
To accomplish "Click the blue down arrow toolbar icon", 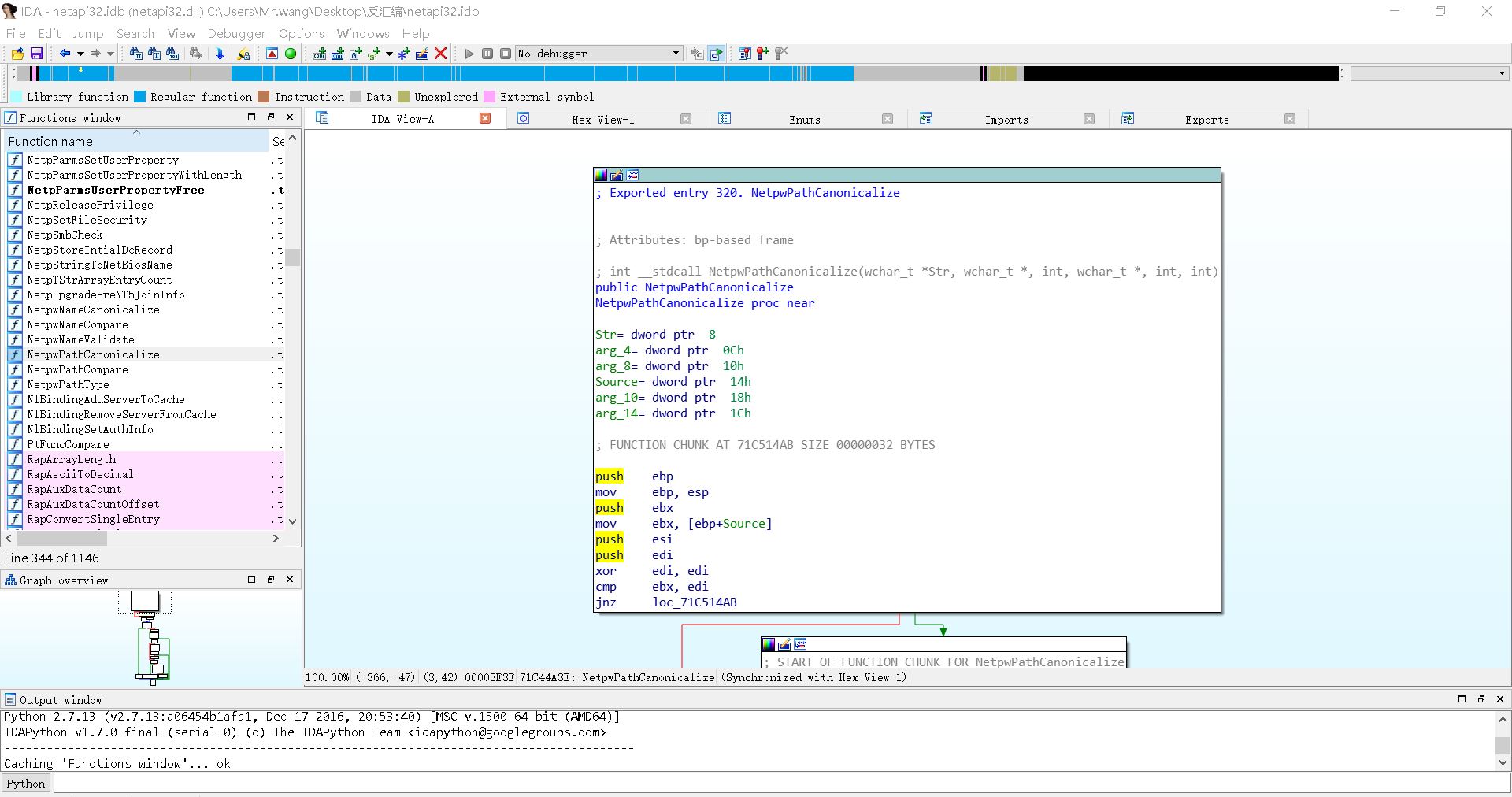I will pyautogui.click(x=220, y=54).
